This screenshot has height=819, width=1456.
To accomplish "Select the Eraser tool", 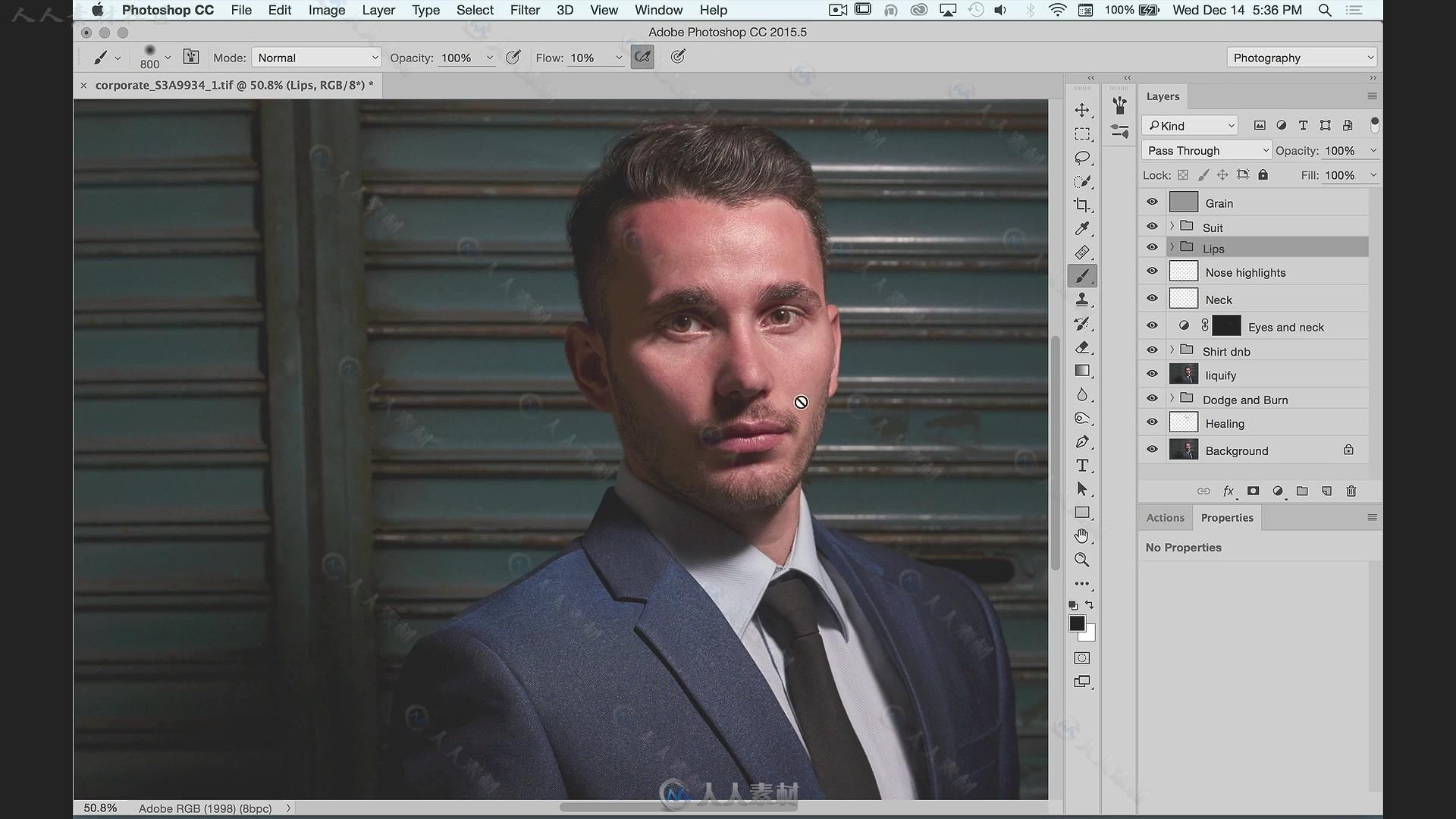I will 1082,347.
